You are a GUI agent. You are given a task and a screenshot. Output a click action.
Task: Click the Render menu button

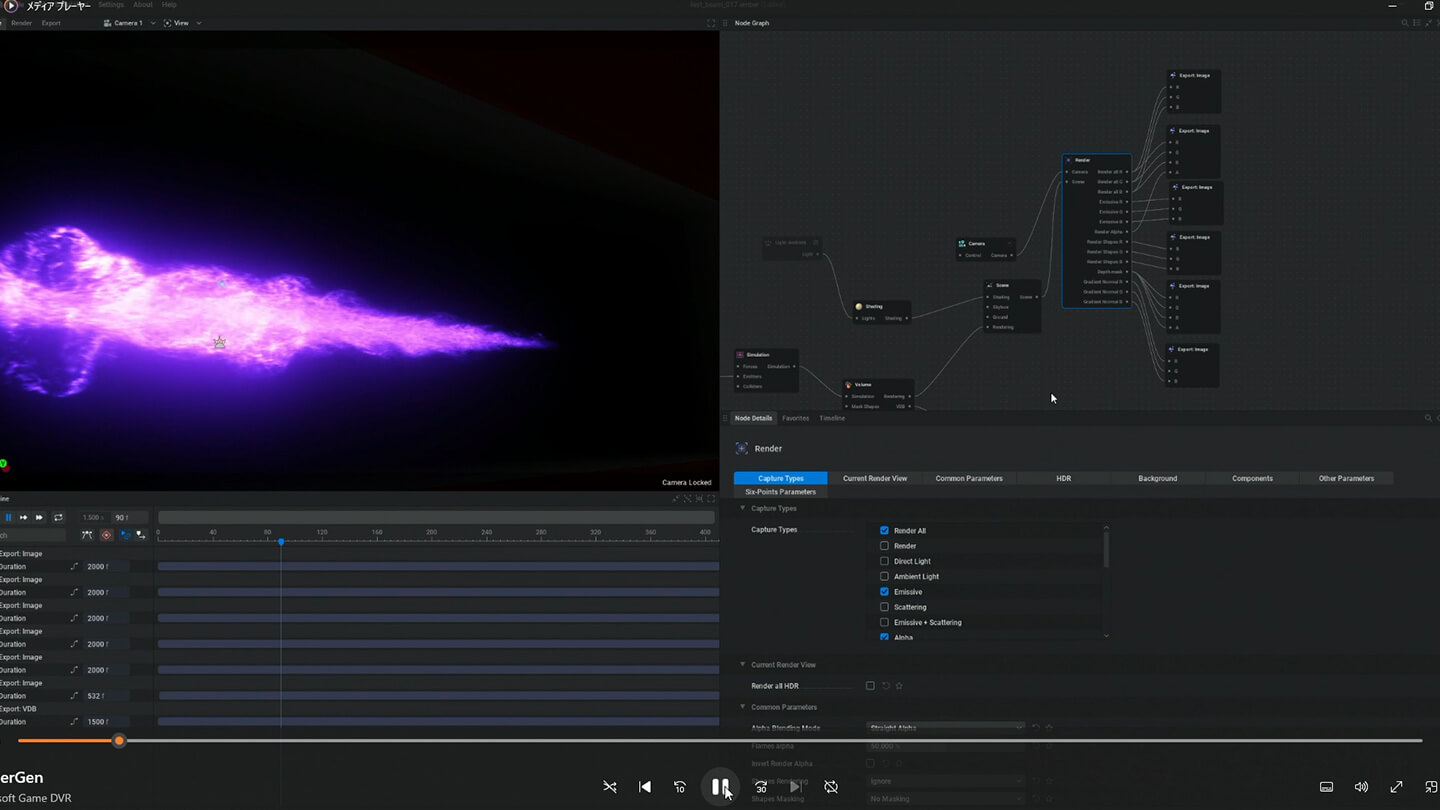click(x=22, y=23)
